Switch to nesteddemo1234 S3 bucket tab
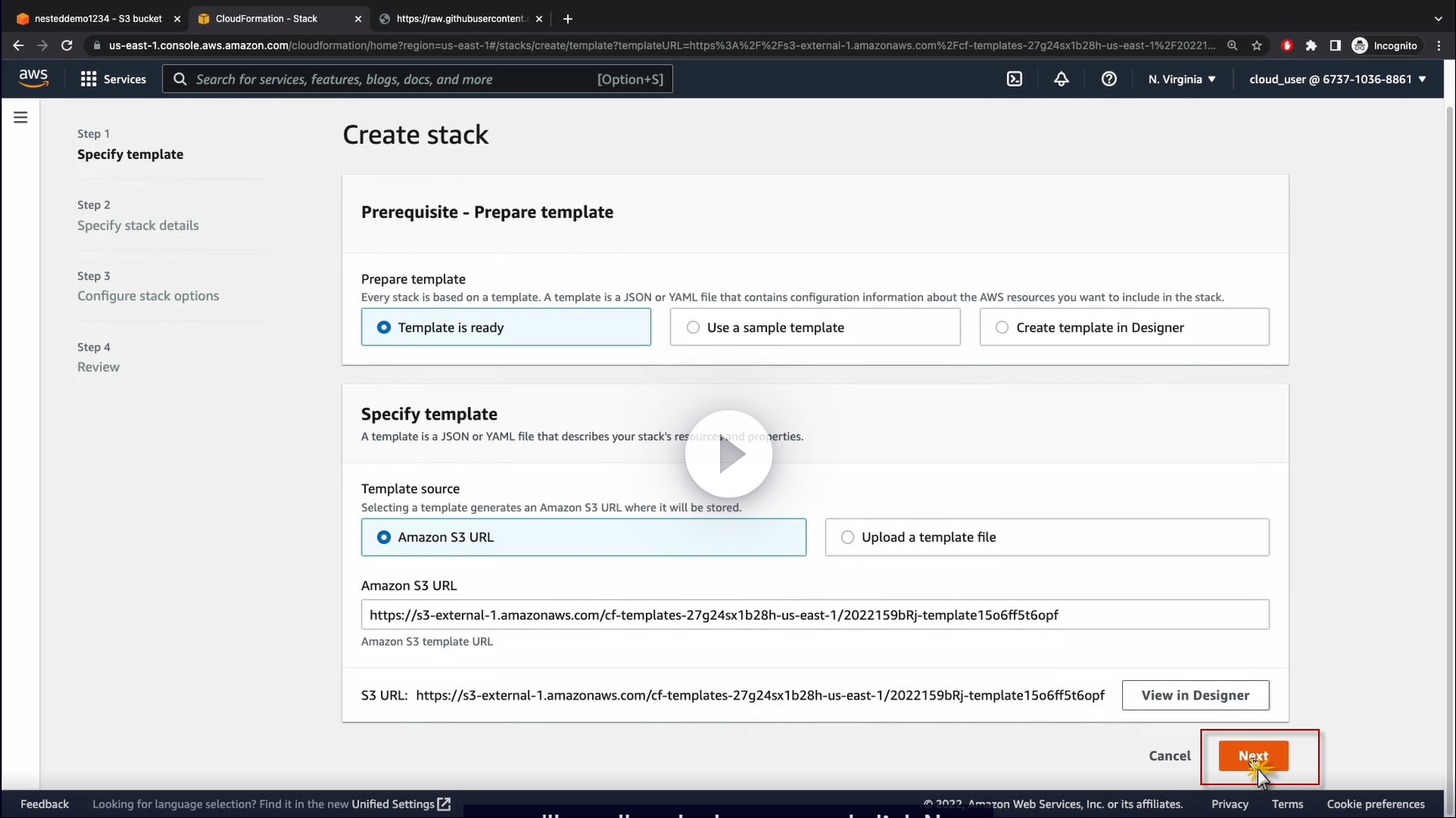 98,18
